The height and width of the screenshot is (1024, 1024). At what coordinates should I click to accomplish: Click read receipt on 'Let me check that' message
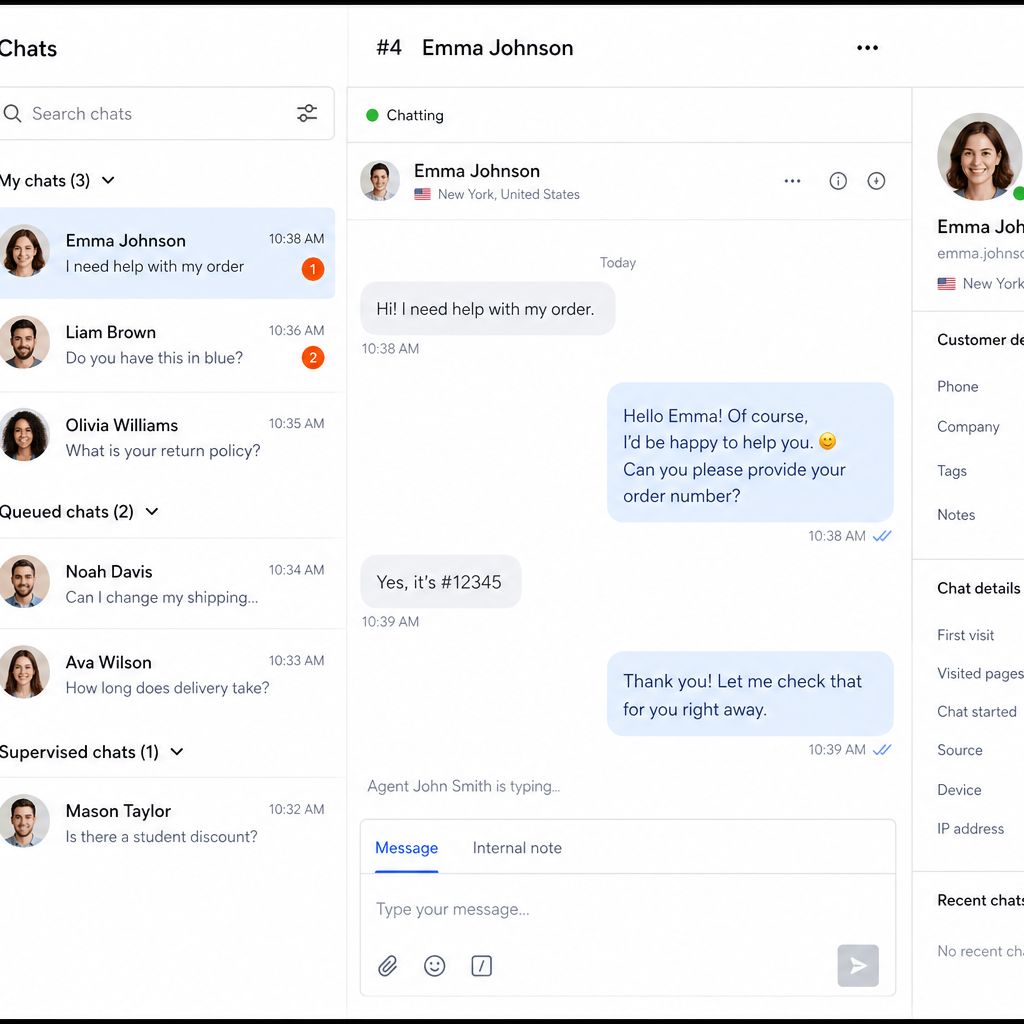[x=882, y=750]
